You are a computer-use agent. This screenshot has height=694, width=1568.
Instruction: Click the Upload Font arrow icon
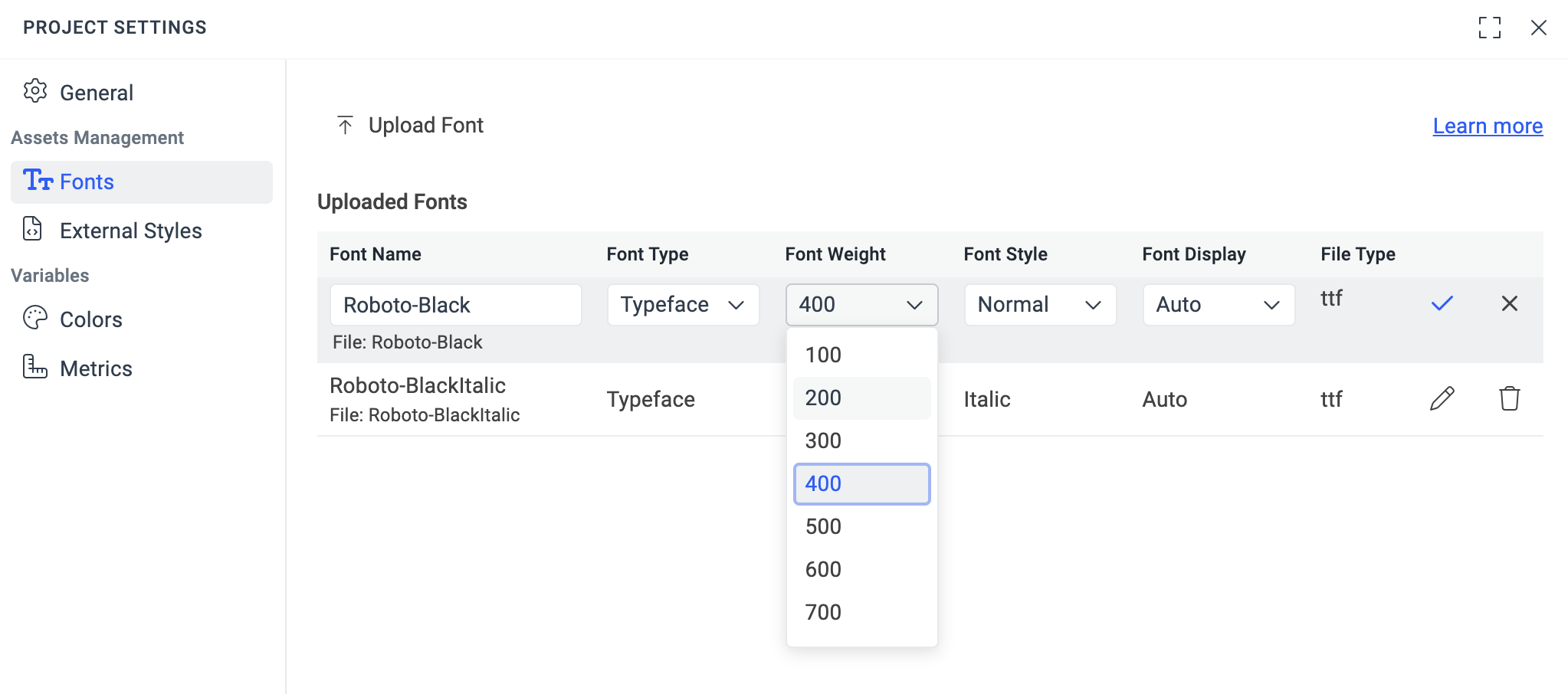point(345,124)
